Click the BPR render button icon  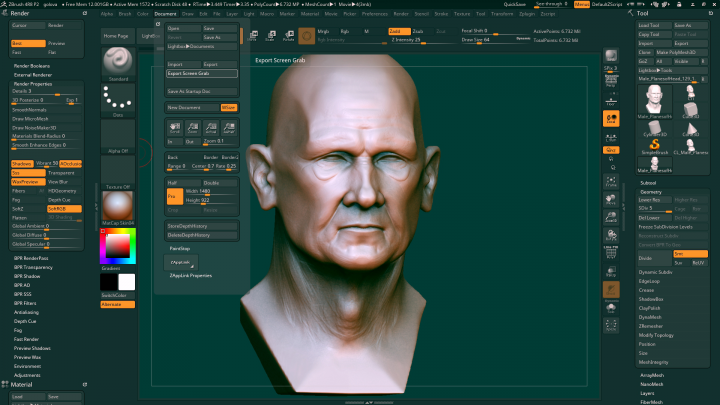point(611,56)
